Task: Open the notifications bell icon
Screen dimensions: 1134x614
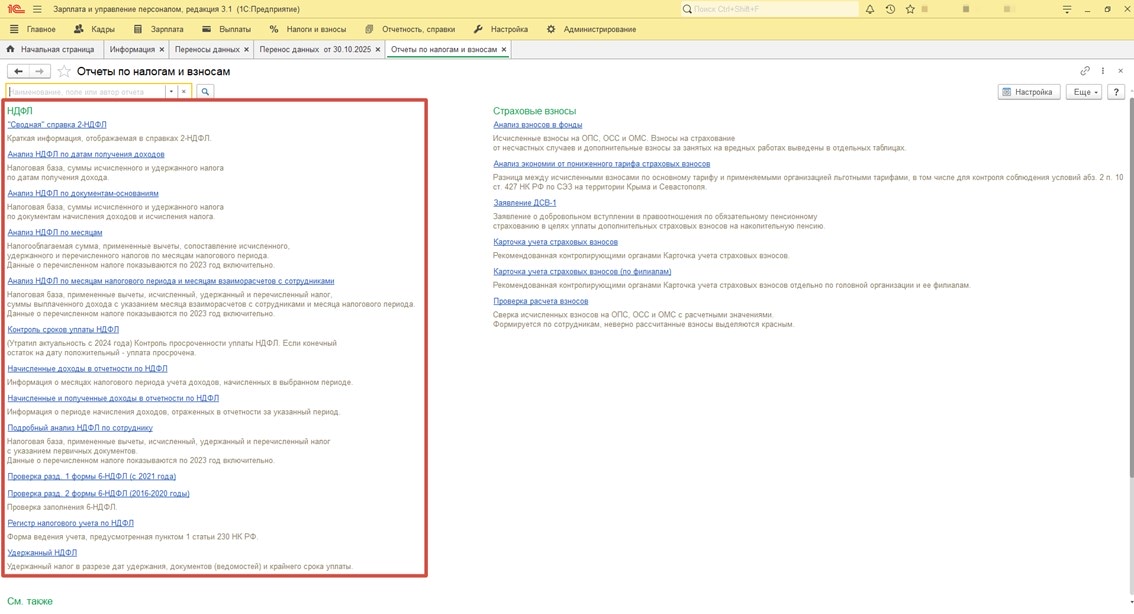Action: coord(870,9)
